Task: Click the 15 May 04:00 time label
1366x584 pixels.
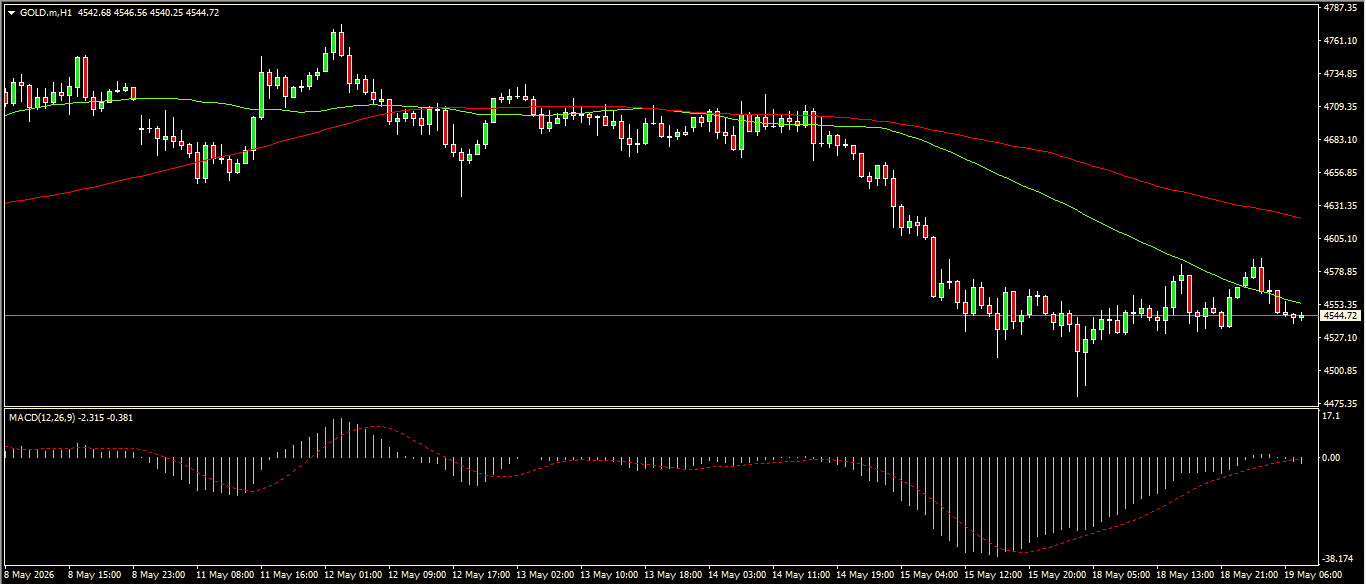Action: pos(929,576)
